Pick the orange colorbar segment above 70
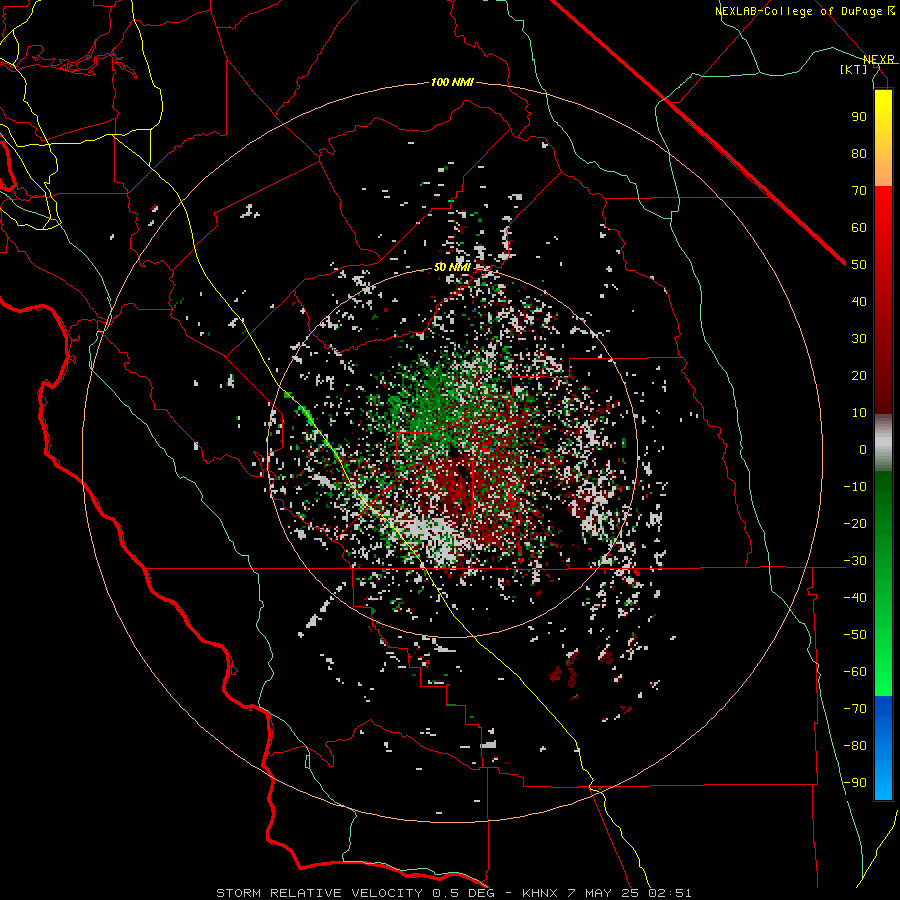The width and height of the screenshot is (900, 900). point(883,169)
